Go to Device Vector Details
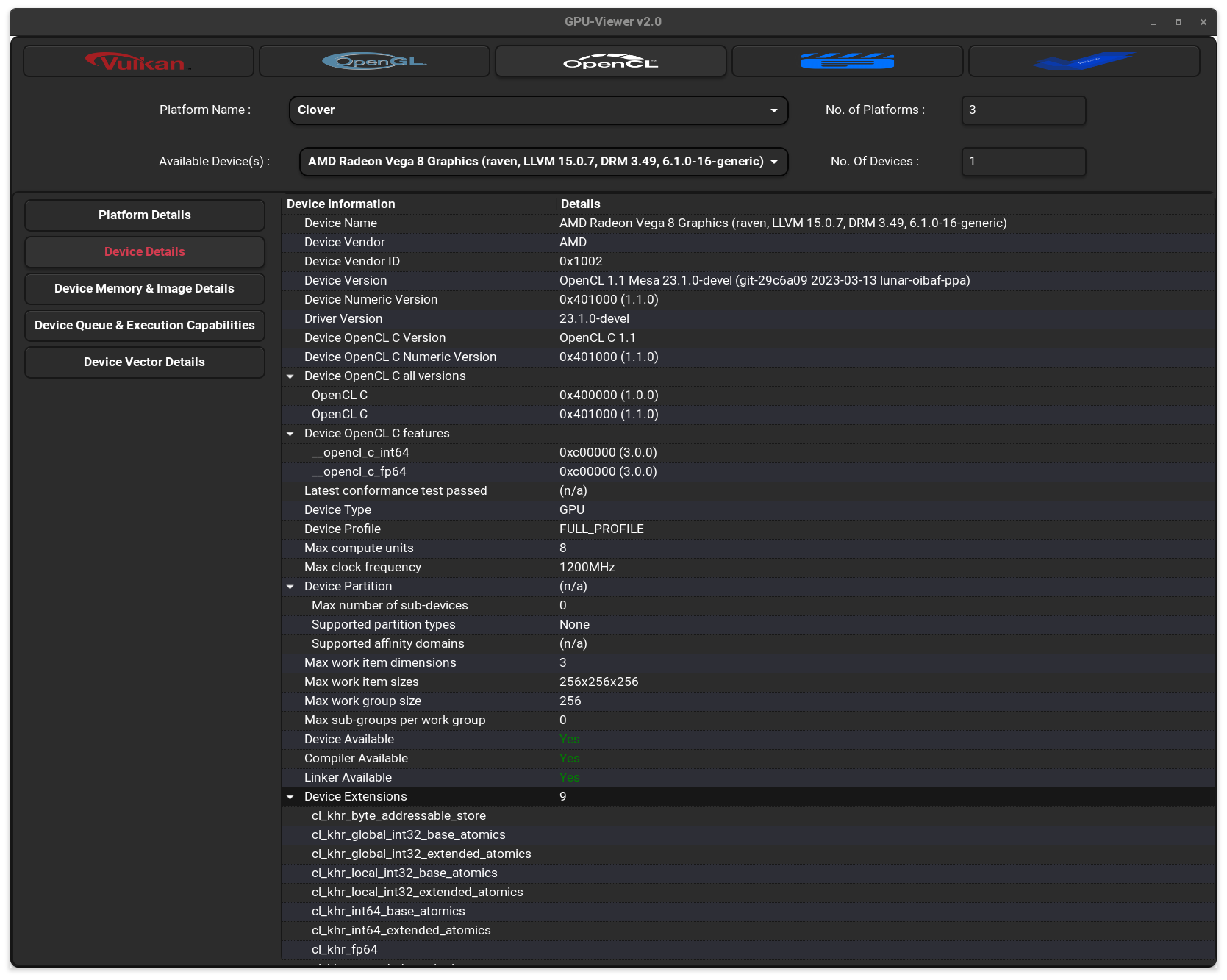The height and width of the screenshot is (980, 1227). tap(145, 362)
